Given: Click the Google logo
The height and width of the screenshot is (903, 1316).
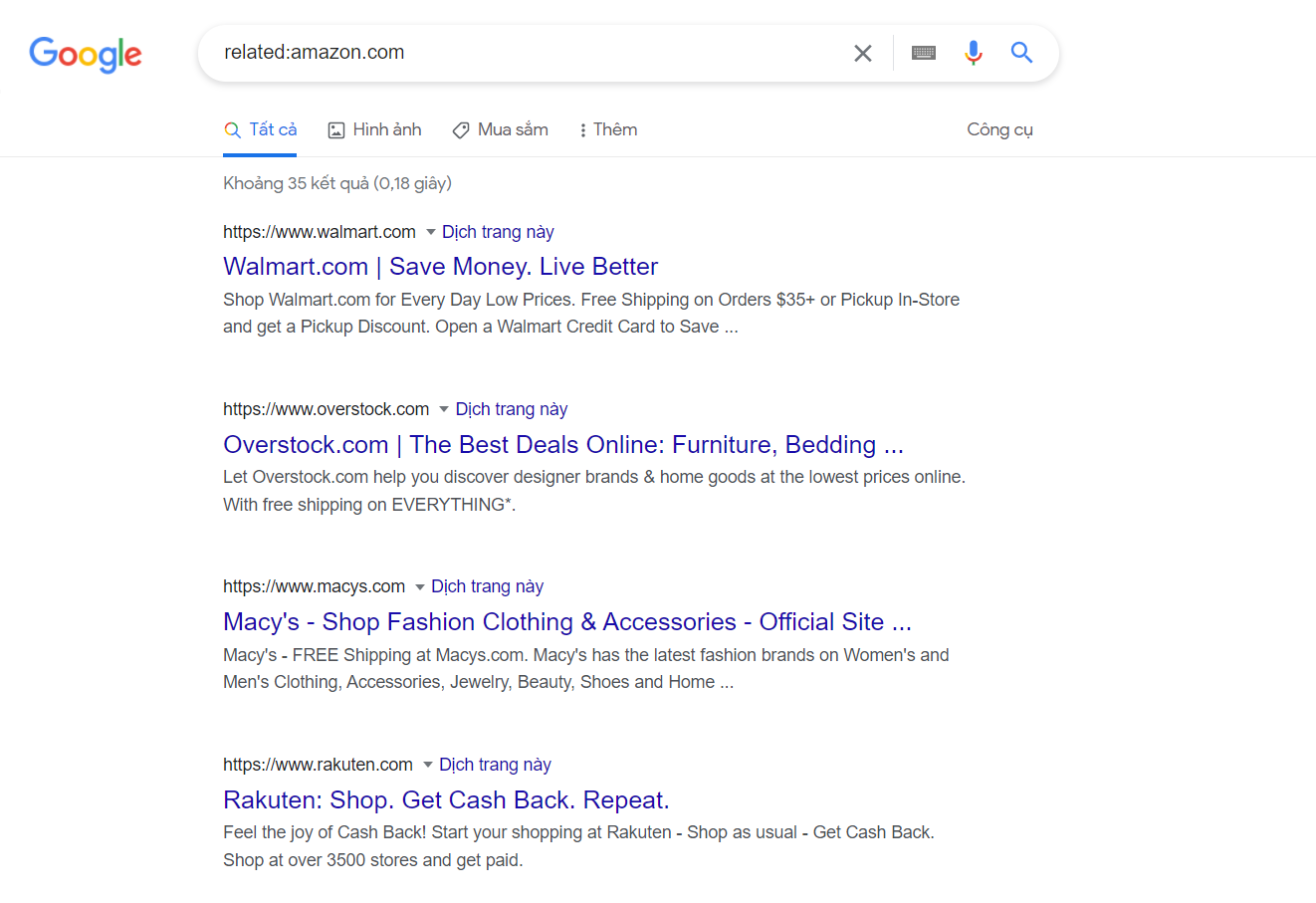Looking at the screenshot, I should [86, 55].
